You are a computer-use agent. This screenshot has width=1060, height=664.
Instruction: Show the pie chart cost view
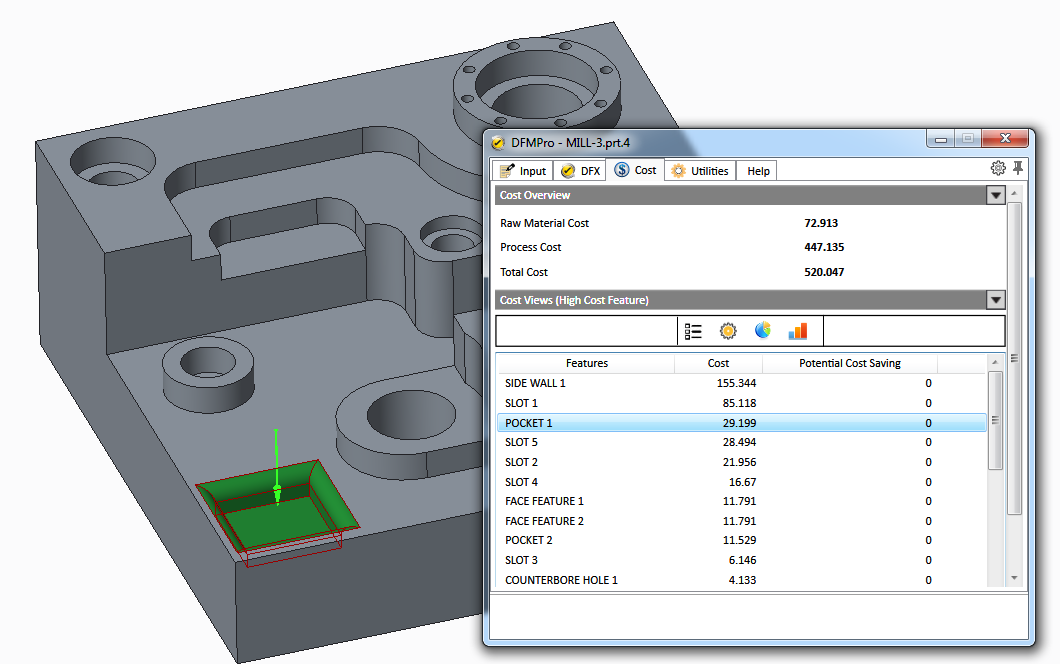coord(763,331)
